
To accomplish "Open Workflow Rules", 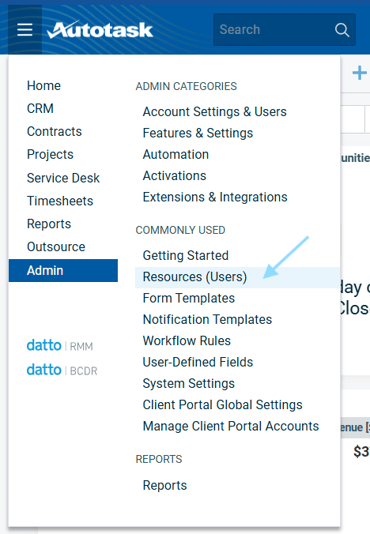I will pos(187,341).
